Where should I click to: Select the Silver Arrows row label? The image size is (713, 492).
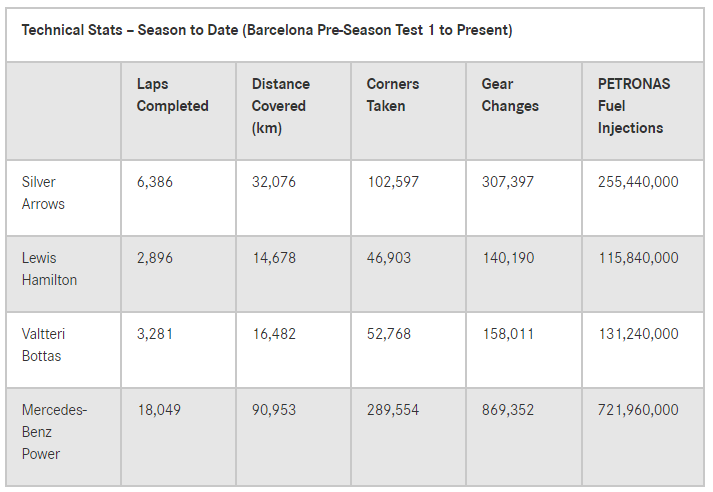[43, 193]
